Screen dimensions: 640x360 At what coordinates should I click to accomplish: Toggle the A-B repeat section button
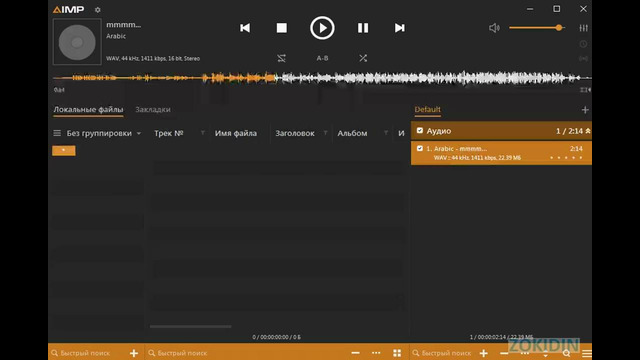click(322, 58)
